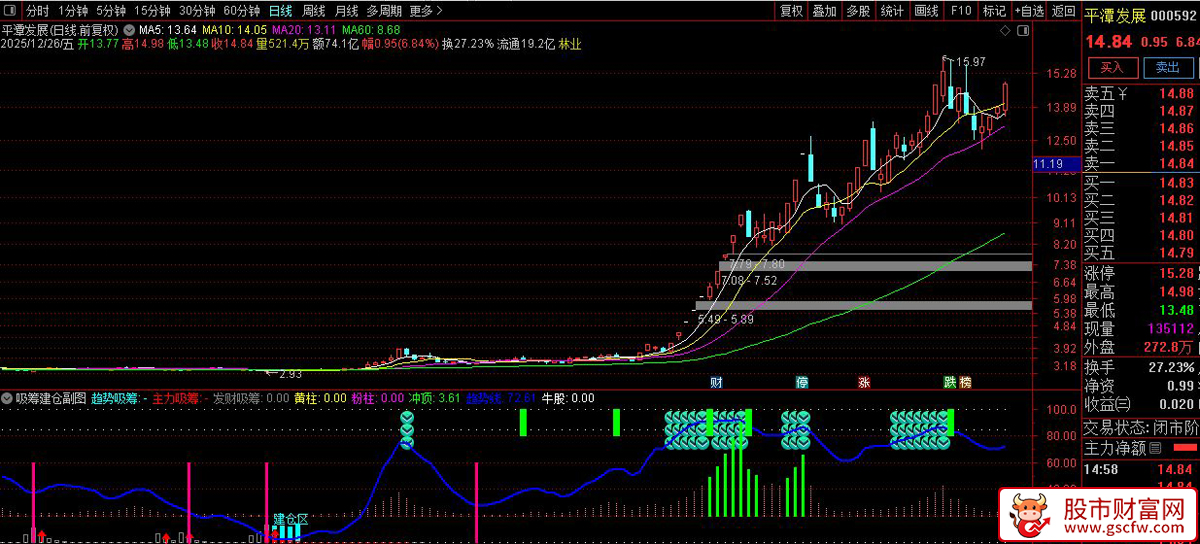The width and height of the screenshot is (1200, 544).
Task: Click the 涨 event marker under the chart
Action: pyautogui.click(x=864, y=382)
